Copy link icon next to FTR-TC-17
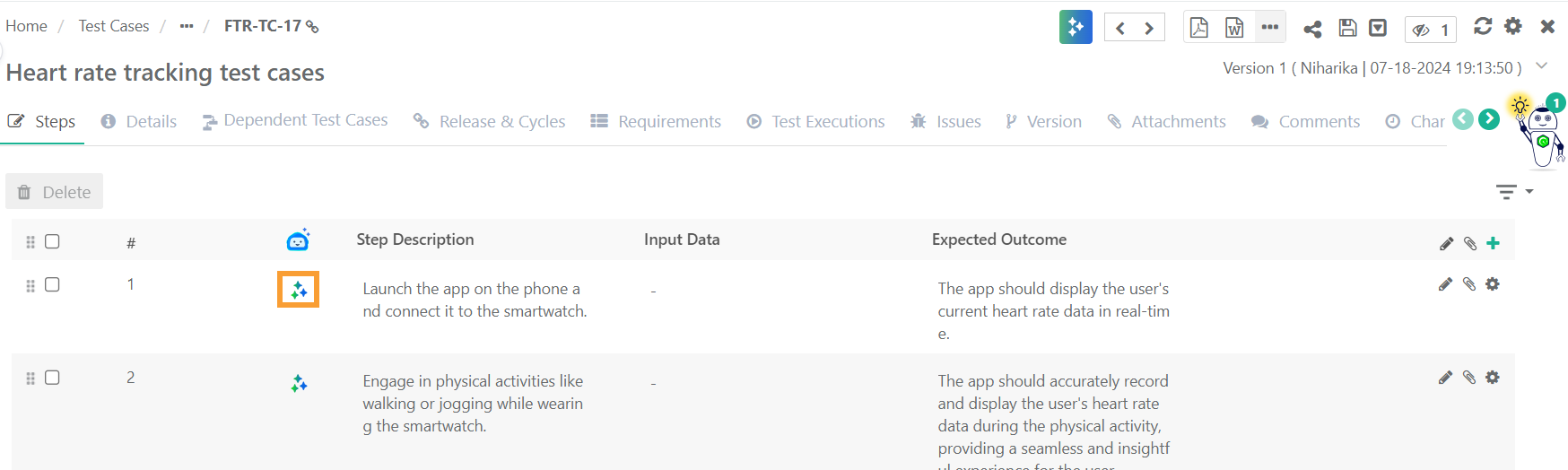Viewport: 1568px width, 470px height. click(x=312, y=27)
